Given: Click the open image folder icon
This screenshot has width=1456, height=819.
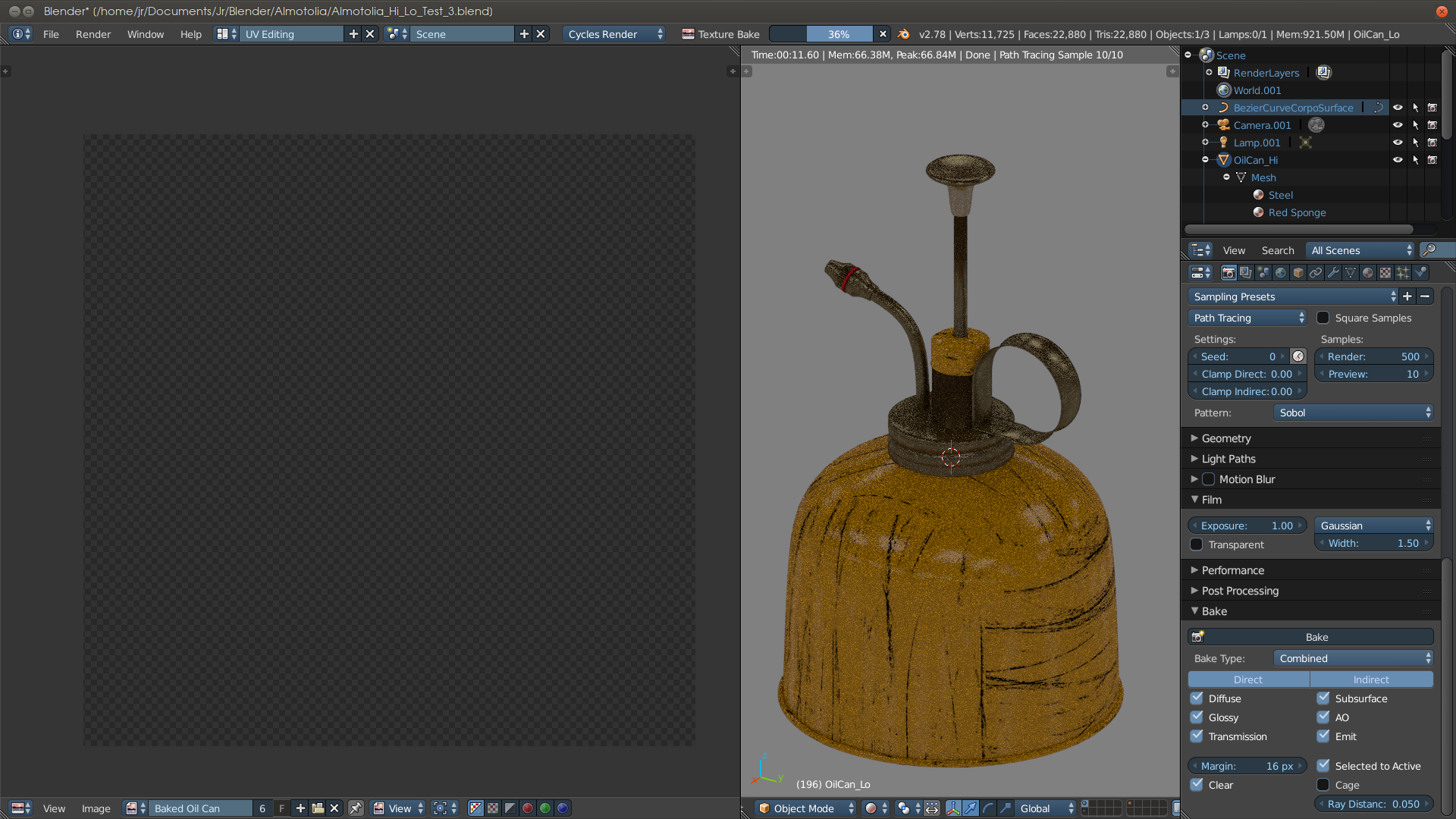Looking at the screenshot, I should 318,808.
